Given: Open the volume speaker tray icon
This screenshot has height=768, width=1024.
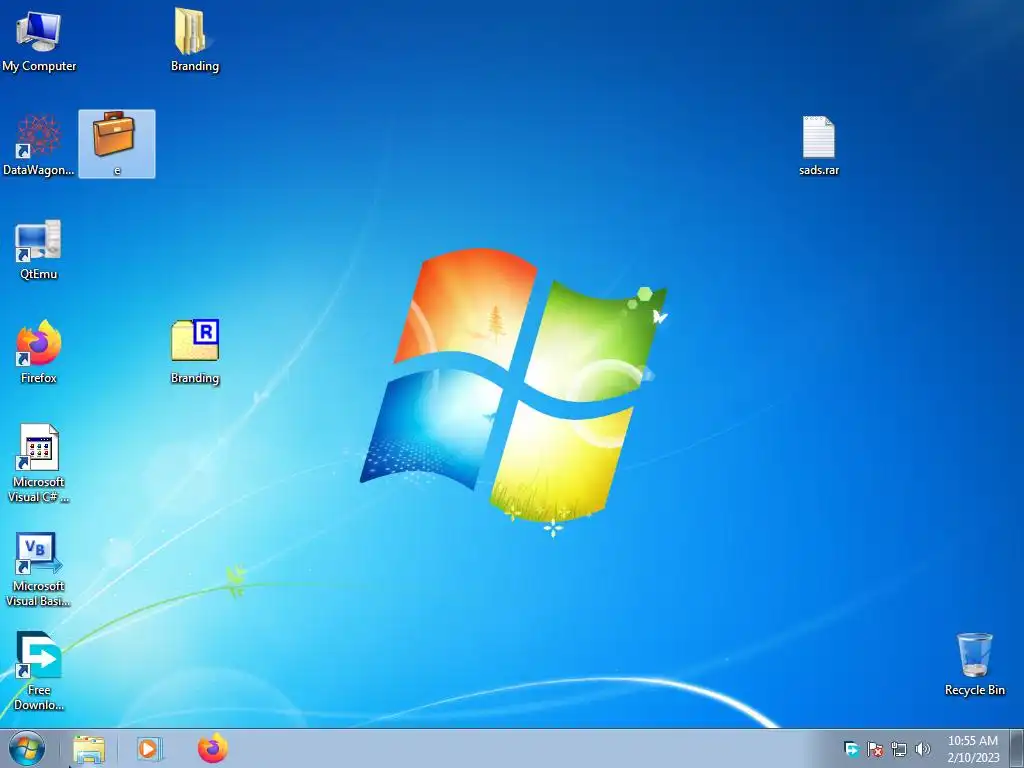Looking at the screenshot, I should click(922, 749).
